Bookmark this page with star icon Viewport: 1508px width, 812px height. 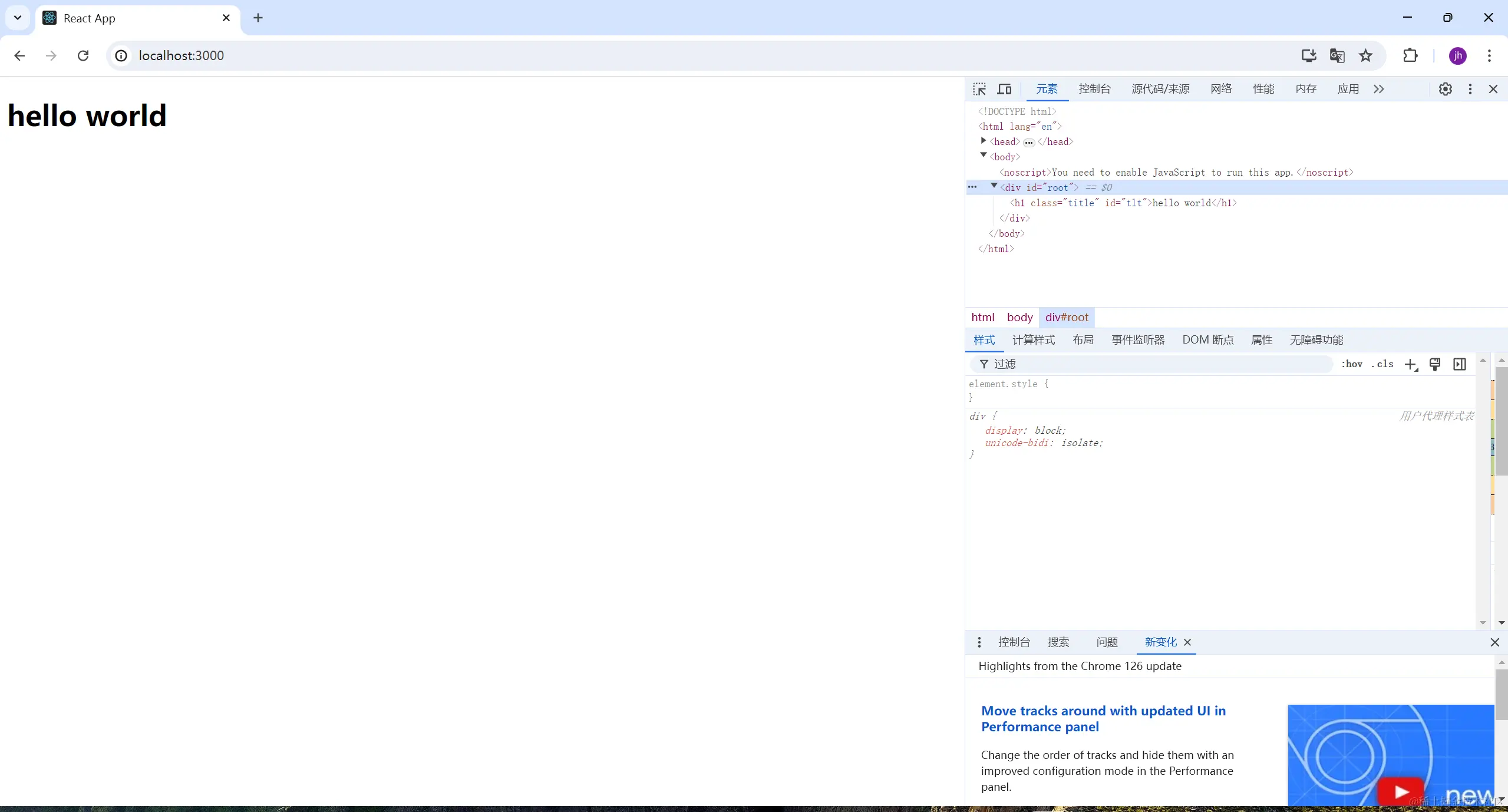tap(1365, 55)
